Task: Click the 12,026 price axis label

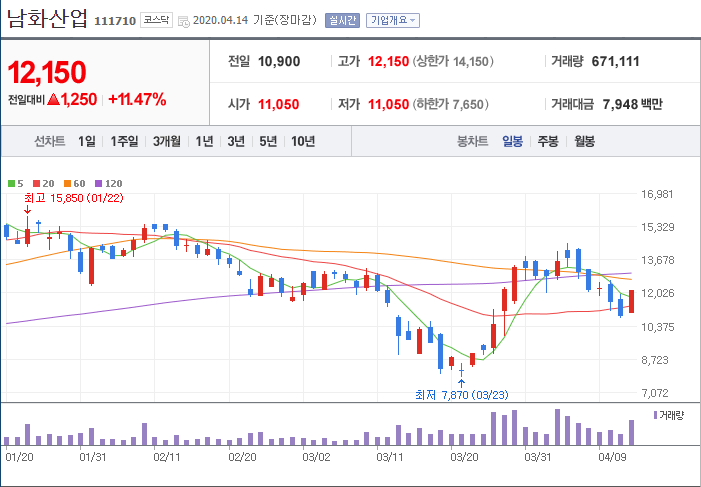Action: pos(657,293)
